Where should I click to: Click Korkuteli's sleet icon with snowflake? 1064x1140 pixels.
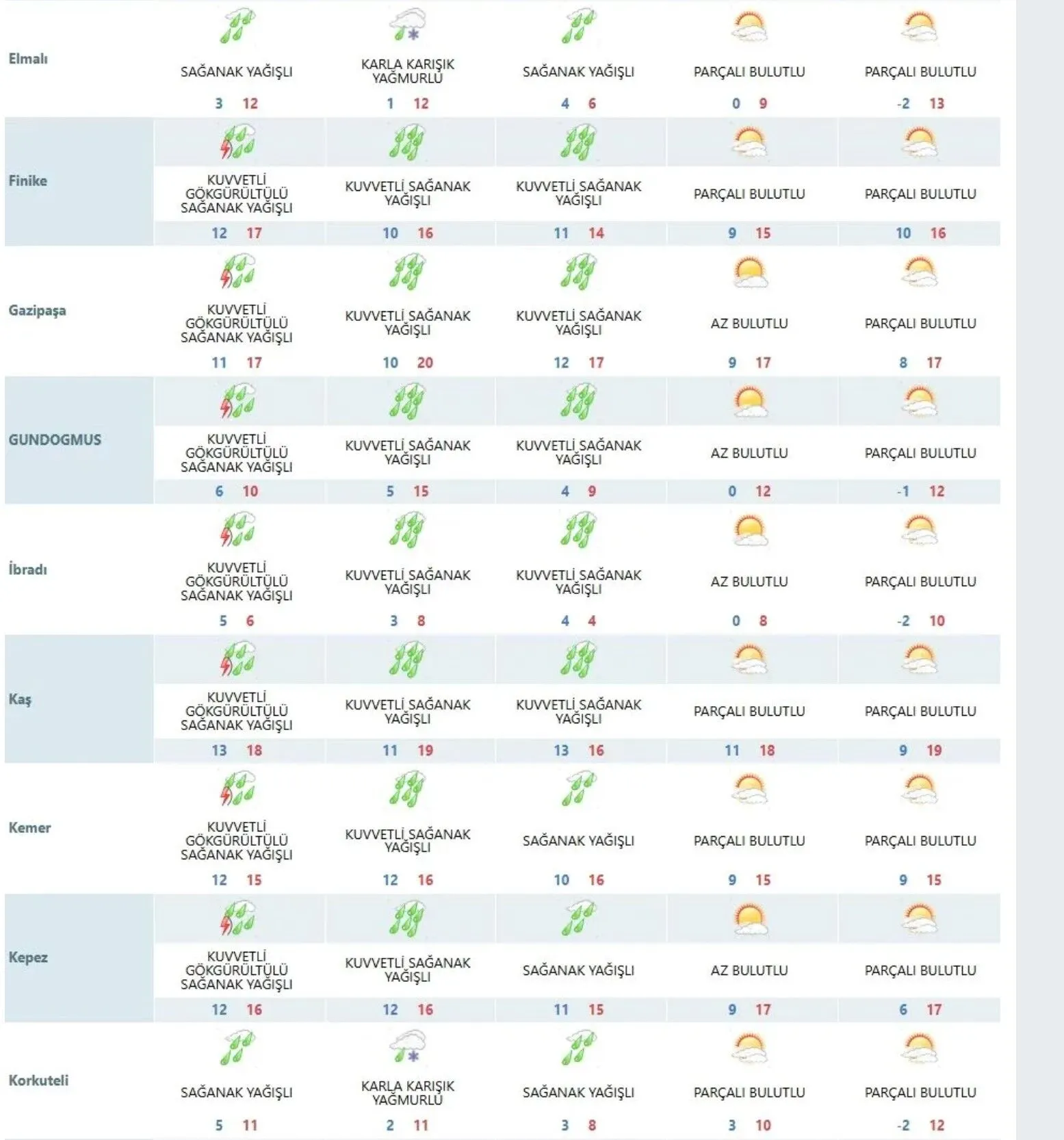tap(408, 1048)
